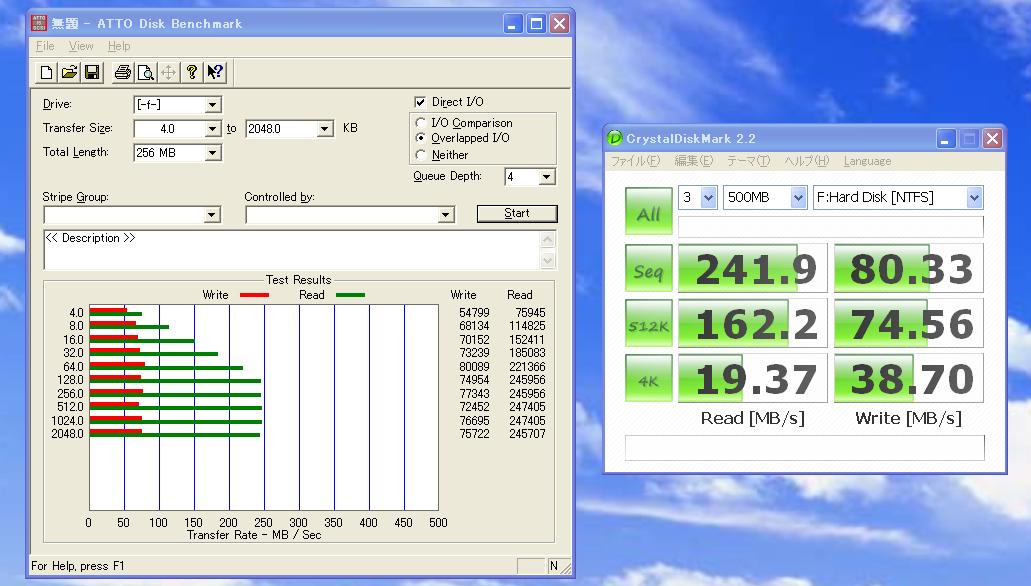The height and width of the screenshot is (586, 1031).
Task: Click the description text area in ATTO
Action: (x=291, y=250)
